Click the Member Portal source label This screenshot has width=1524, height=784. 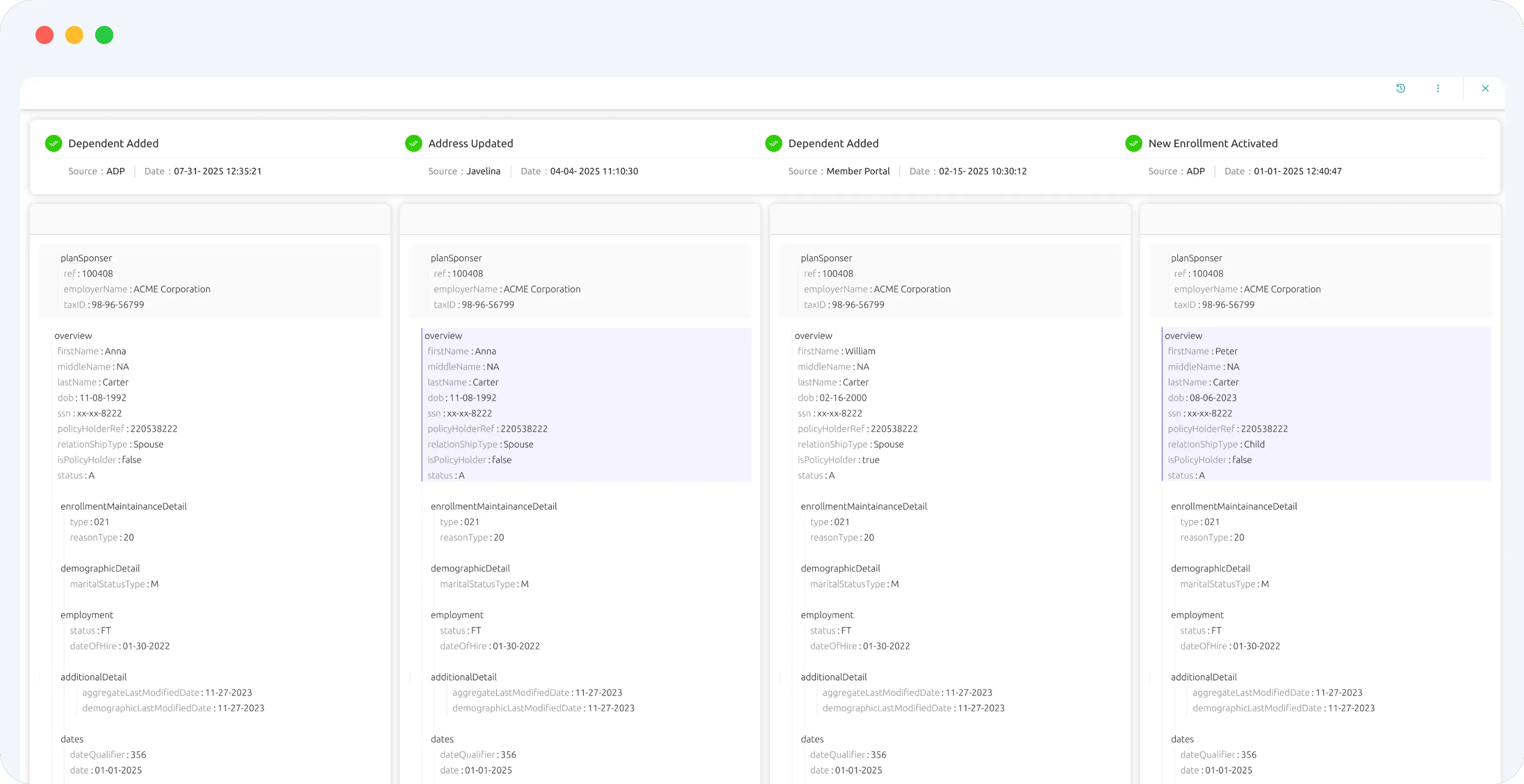tap(857, 171)
